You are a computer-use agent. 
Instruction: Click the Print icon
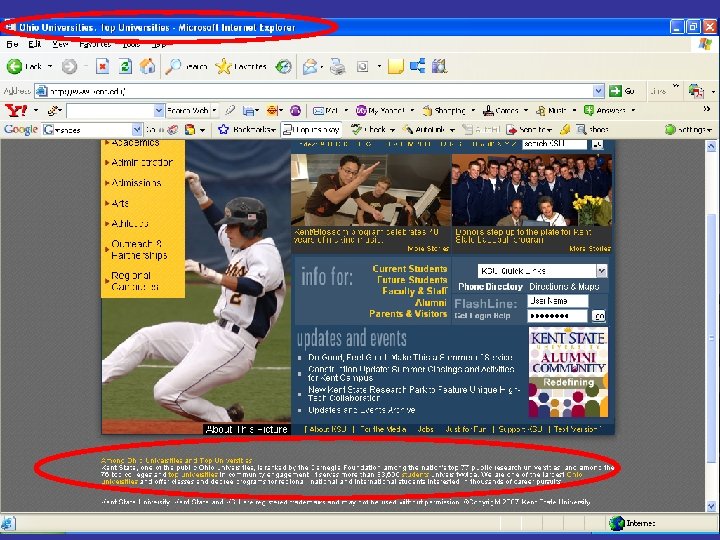pos(338,67)
